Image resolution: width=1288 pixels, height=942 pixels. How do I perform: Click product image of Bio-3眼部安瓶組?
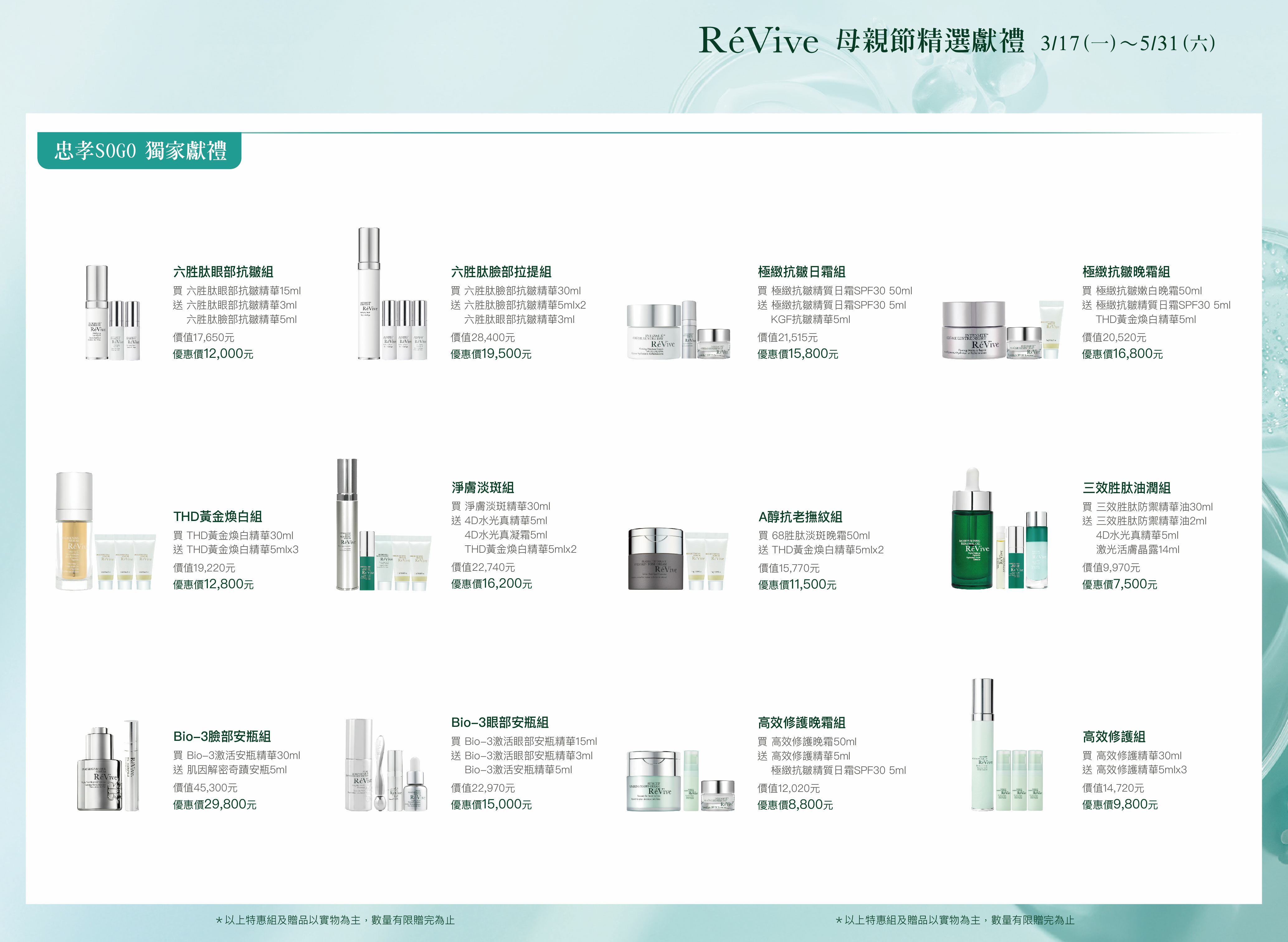[386, 765]
